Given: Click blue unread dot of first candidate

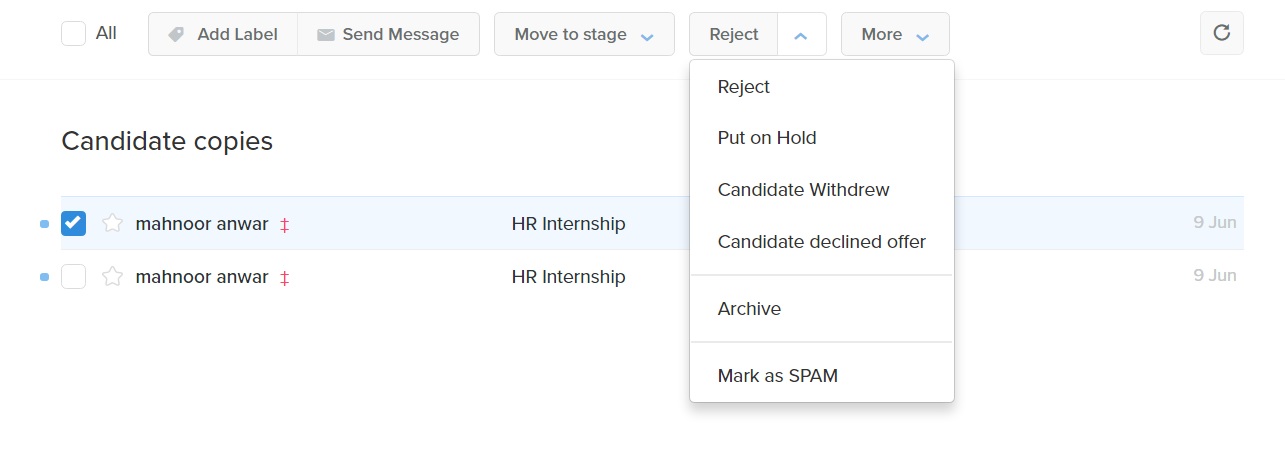Looking at the screenshot, I should pyautogui.click(x=44, y=224).
